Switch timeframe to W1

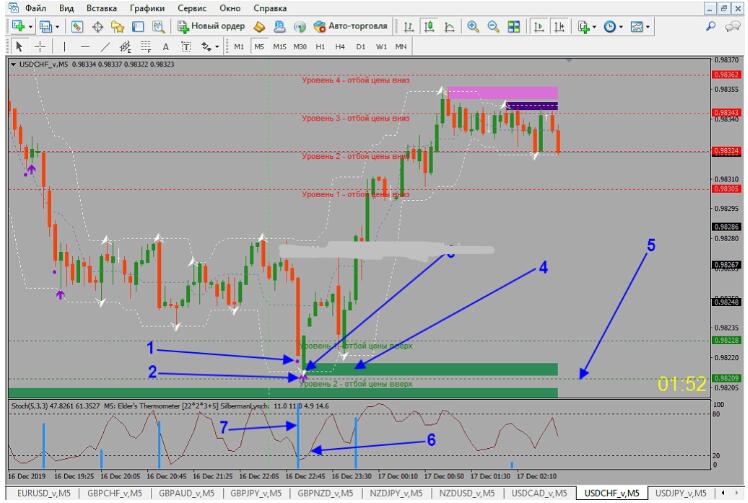[381, 47]
